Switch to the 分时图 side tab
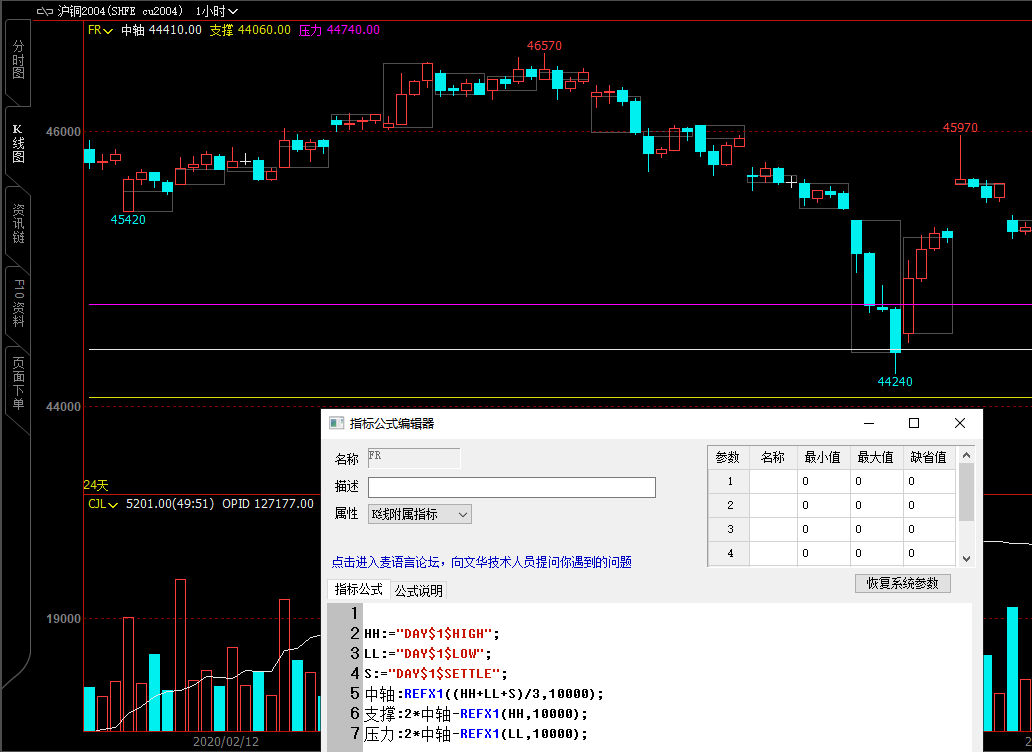1032x752 pixels. point(17,62)
